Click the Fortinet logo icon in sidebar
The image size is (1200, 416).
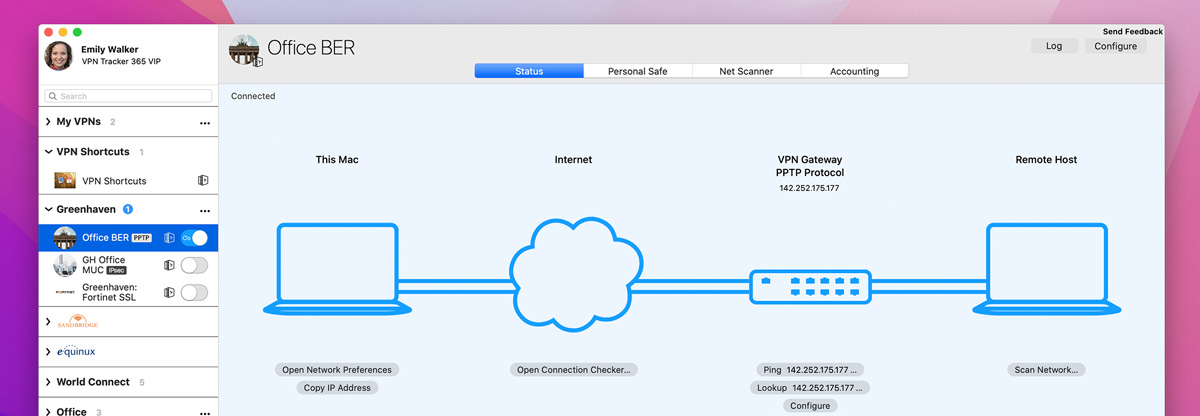[65, 293]
